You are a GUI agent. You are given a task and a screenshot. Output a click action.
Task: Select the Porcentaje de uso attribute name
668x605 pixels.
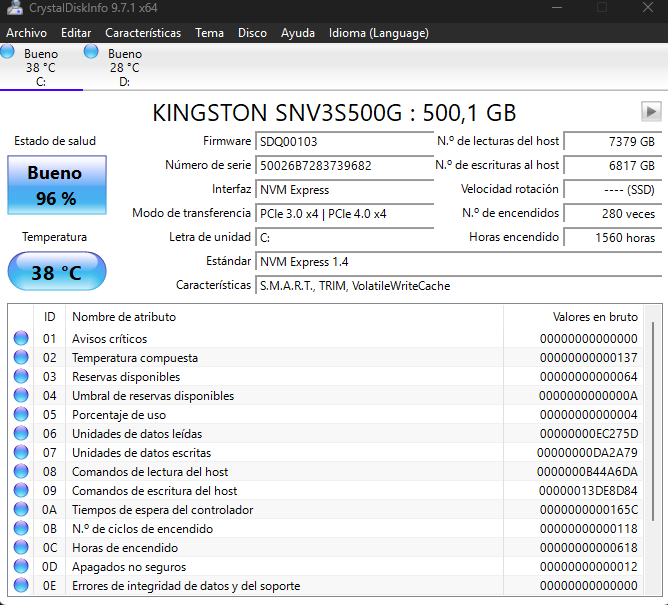click(x=119, y=415)
